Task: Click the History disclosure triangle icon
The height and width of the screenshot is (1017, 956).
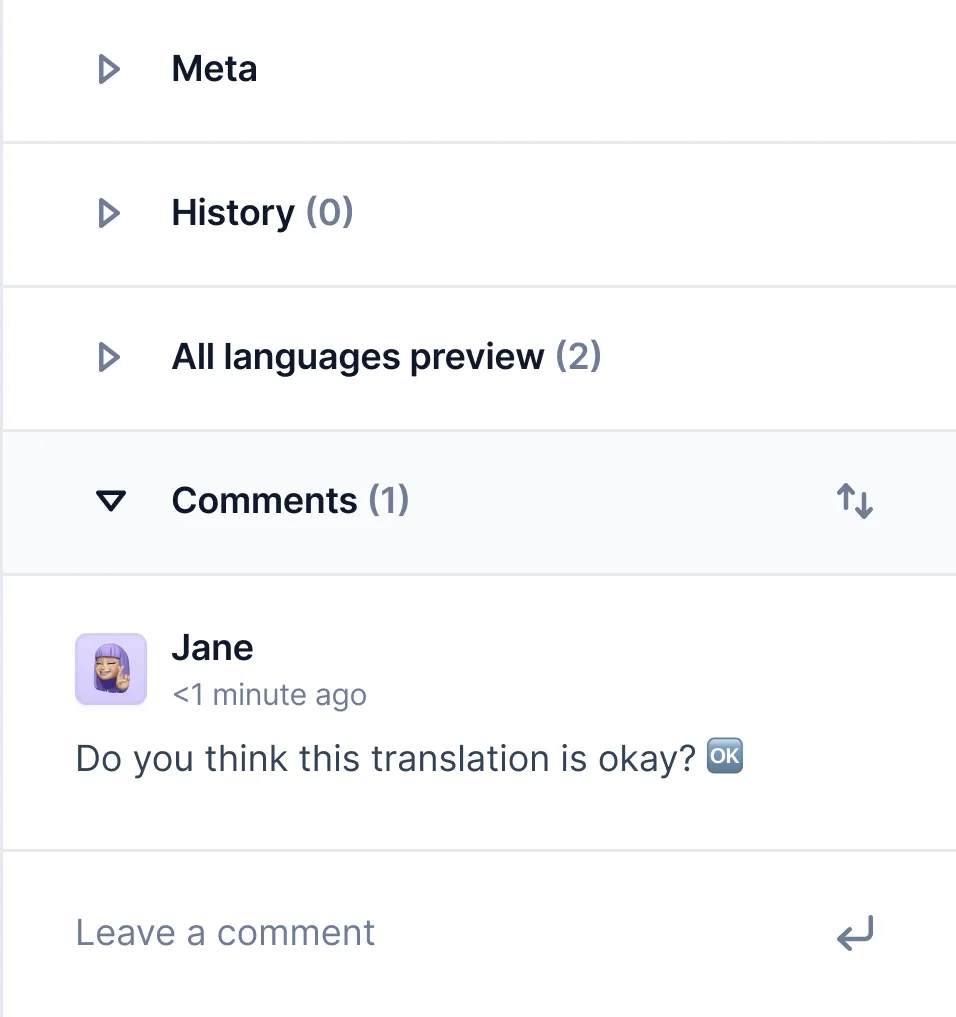Action: pos(109,213)
